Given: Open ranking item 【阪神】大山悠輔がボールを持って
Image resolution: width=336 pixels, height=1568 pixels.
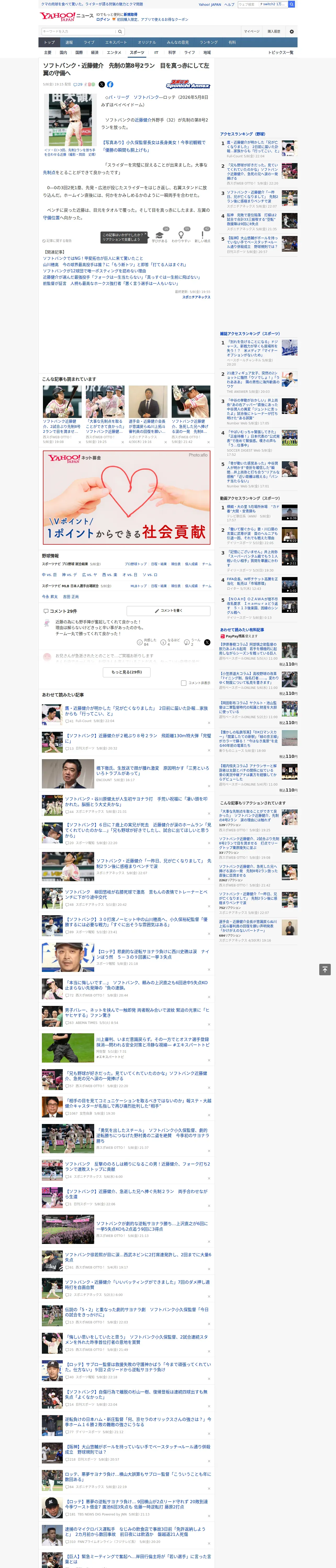Looking at the screenshot, I should pos(259,245).
